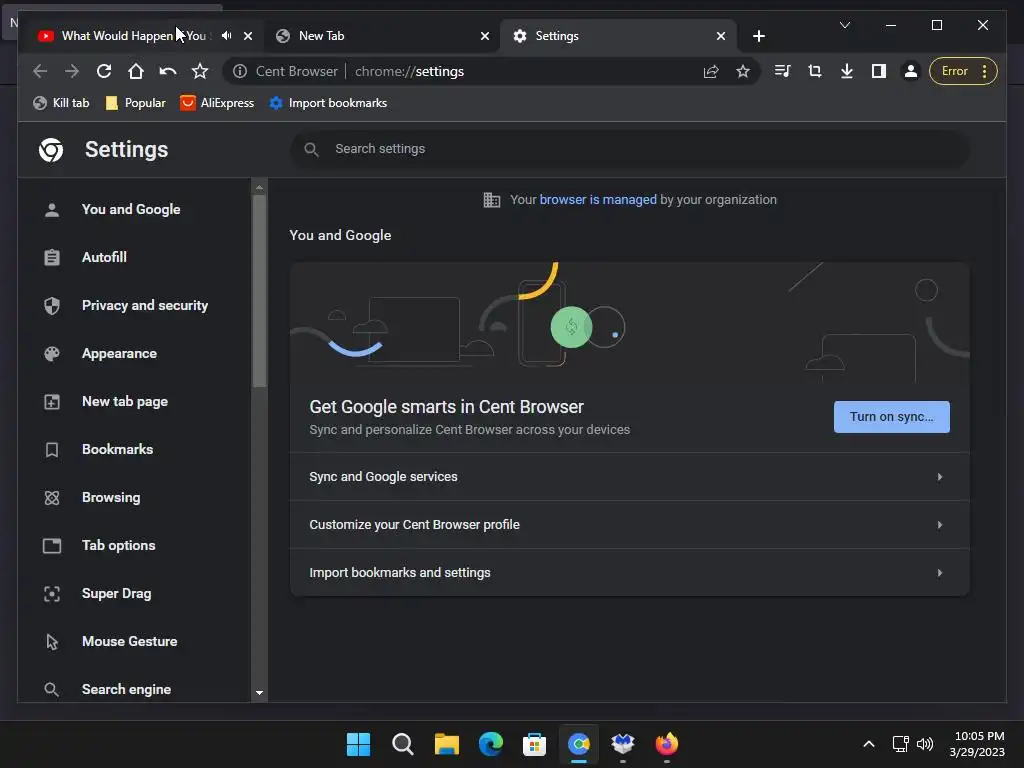1024x768 pixels.
Task: Open the Popular bookmarks folder
Action: [136, 103]
